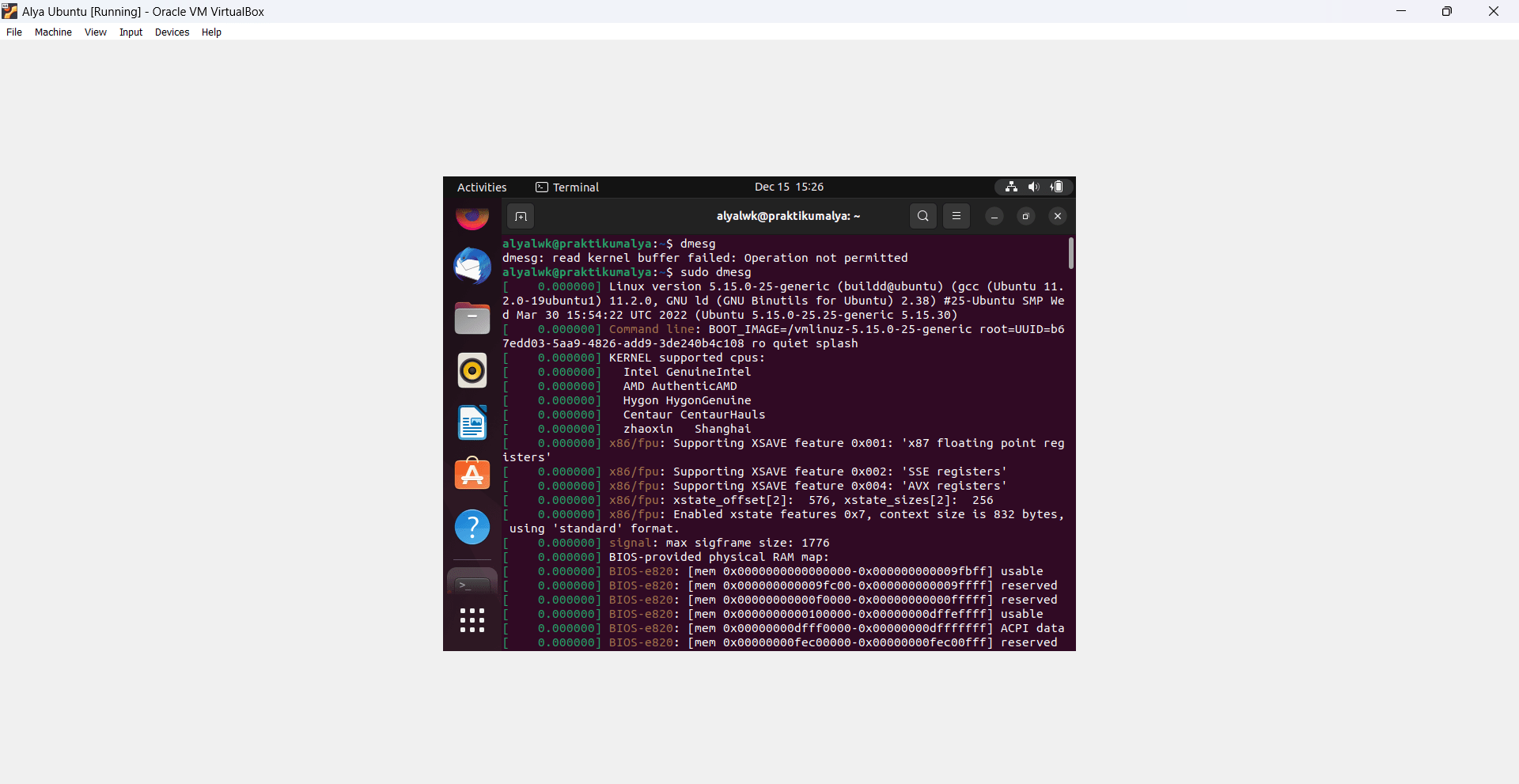The height and width of the screenshot is (784, 1519).
Task: Close the VirtualBox window
Action: point(1494,11)
